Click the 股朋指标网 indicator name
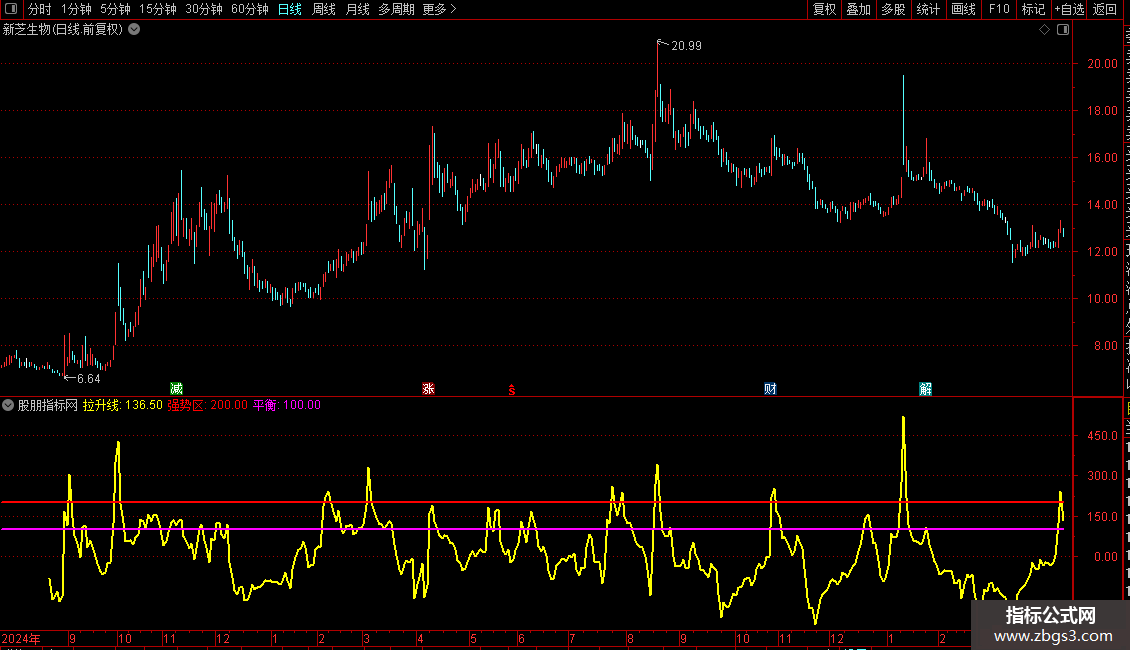The width and height of the screenshot is (1130, 650). coord(48,405)
